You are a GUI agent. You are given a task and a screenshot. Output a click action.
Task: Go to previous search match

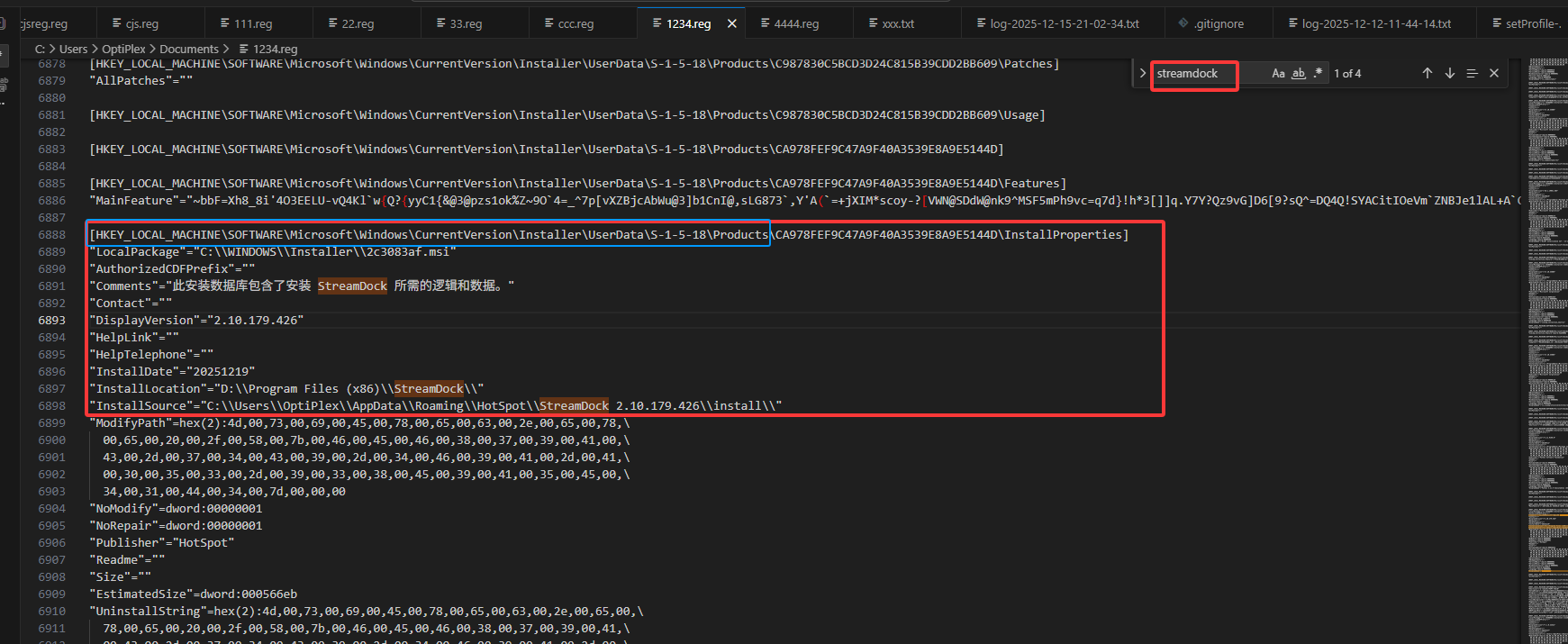1428,74
